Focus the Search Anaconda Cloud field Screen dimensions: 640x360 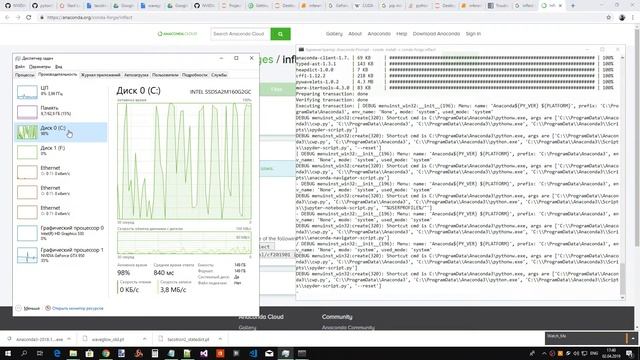point(240,34)
